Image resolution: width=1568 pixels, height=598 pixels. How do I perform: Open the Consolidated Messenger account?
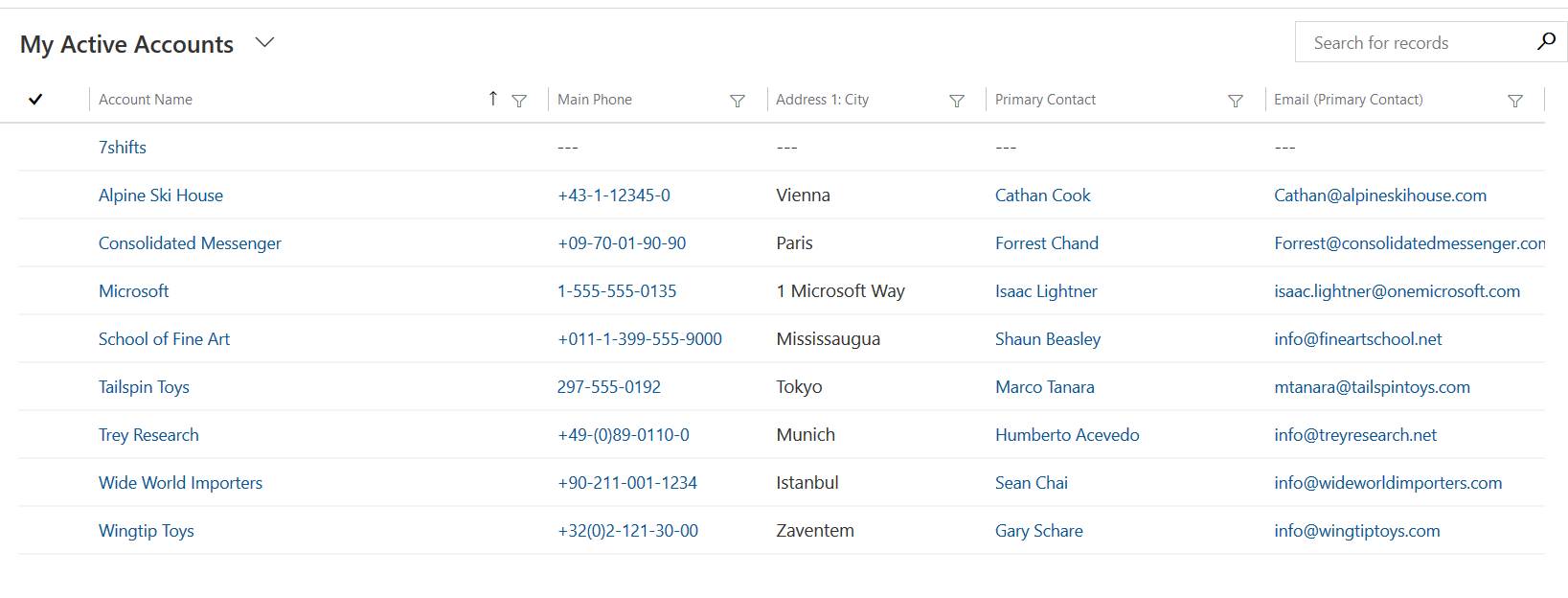pyautogui.click(x=190, y=243)
